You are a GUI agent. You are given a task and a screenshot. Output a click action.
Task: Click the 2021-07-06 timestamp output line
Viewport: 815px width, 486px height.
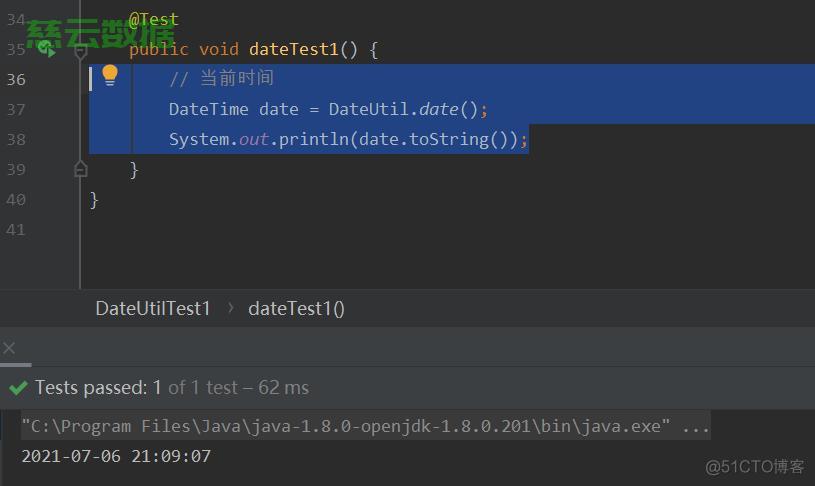(116, 456)
